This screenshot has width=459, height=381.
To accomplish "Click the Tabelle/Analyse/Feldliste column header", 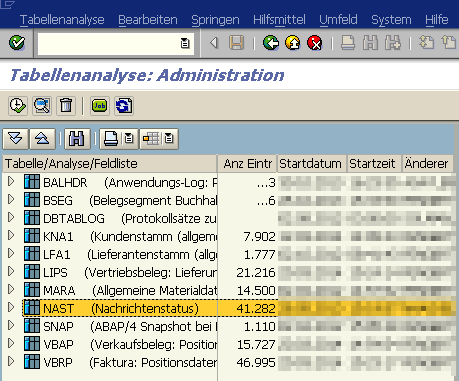I will 110,164.
